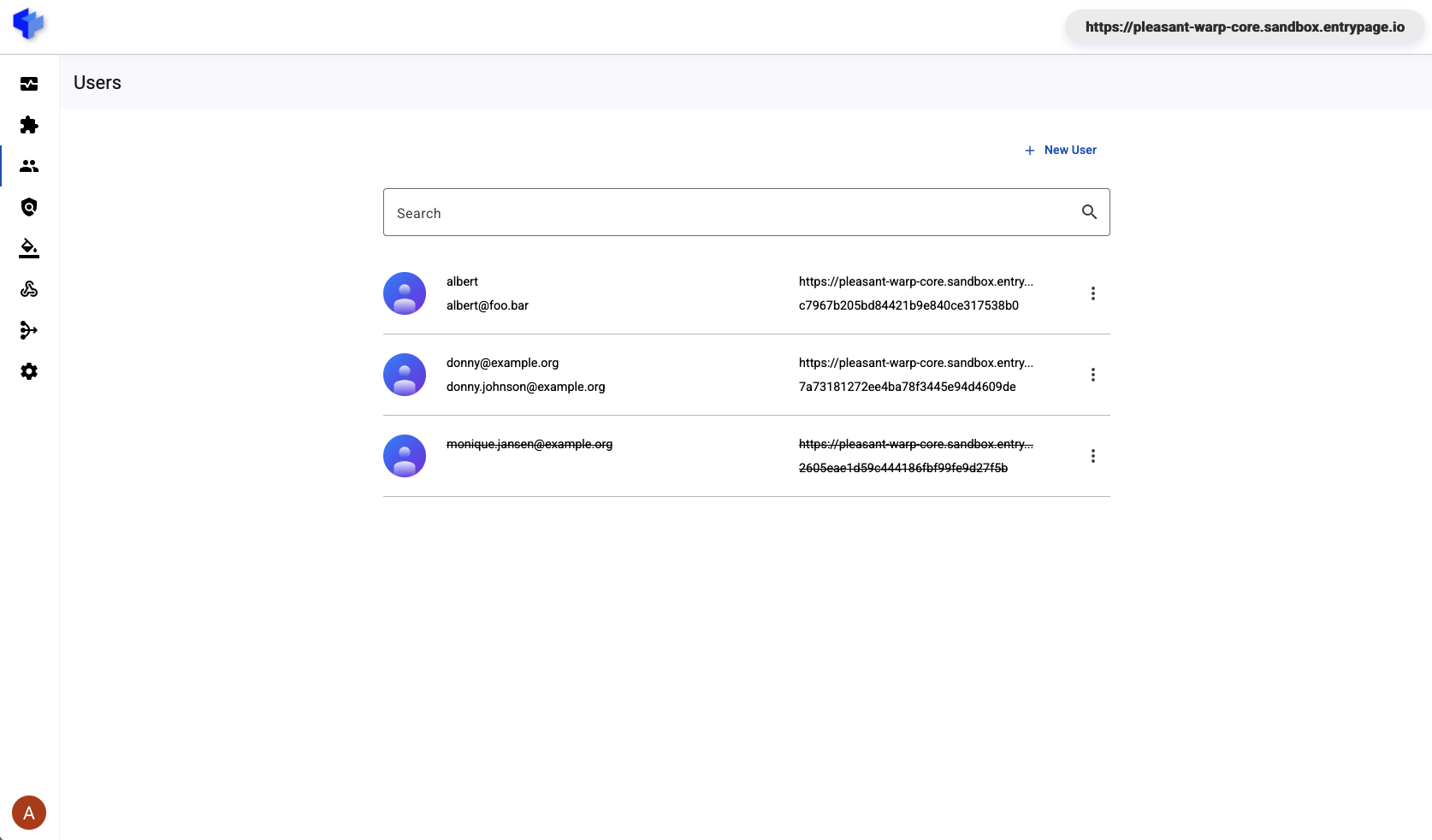Viewport: 1432px width, 840px height.
Task: Open options menu for donny@example.org
Action: (1092, 375)
